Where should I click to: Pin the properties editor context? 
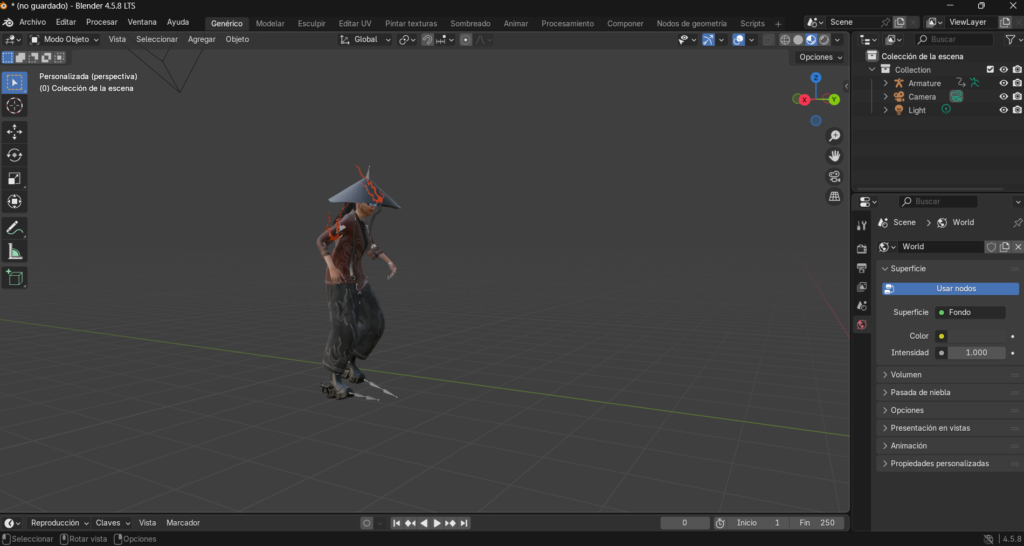(1017, 223)
